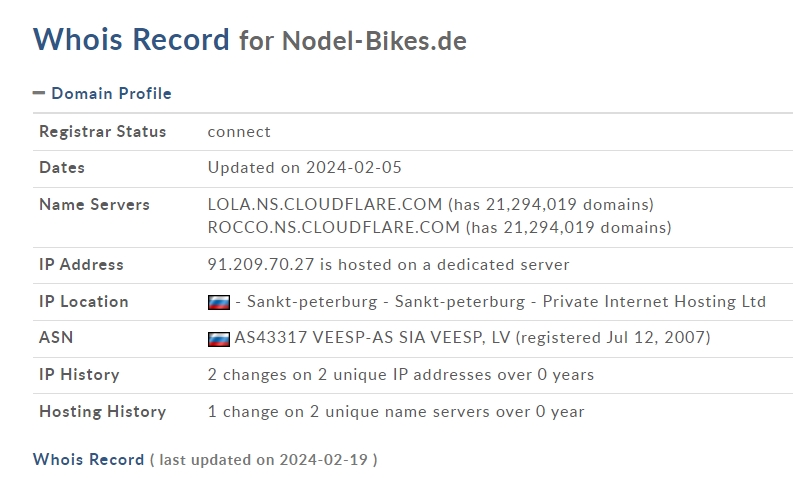The width and height of the screenshot is (793, 478).
Task: Click the Hosting History change text
Action: [x=396, y=412]
